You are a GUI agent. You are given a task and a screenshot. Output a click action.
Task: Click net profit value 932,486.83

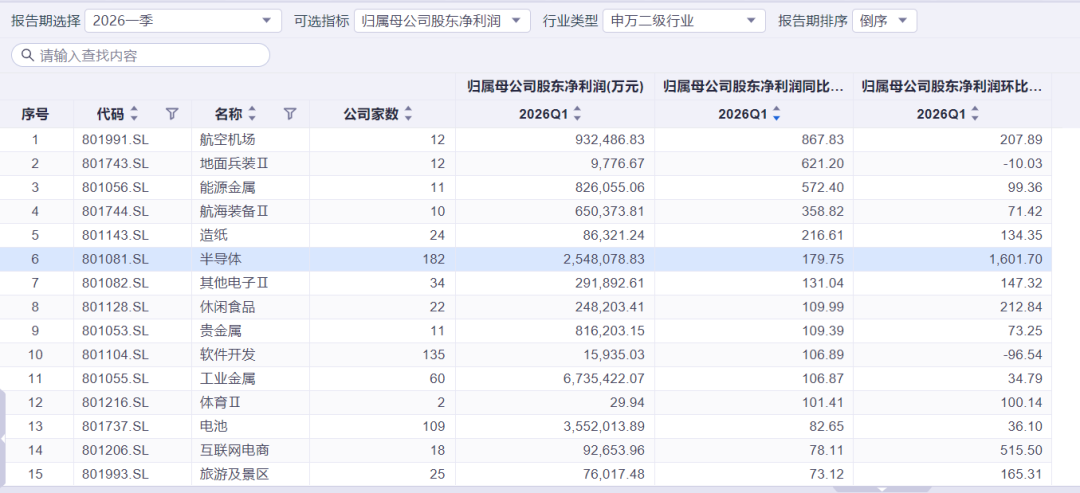pyautogui.click(x=610, y=140)
